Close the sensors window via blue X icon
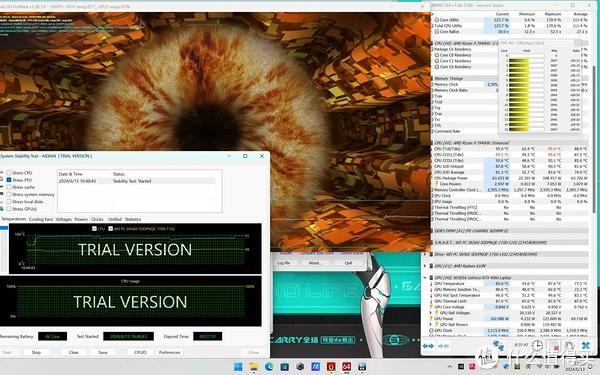The image size is (600, 375). (585, 346)
